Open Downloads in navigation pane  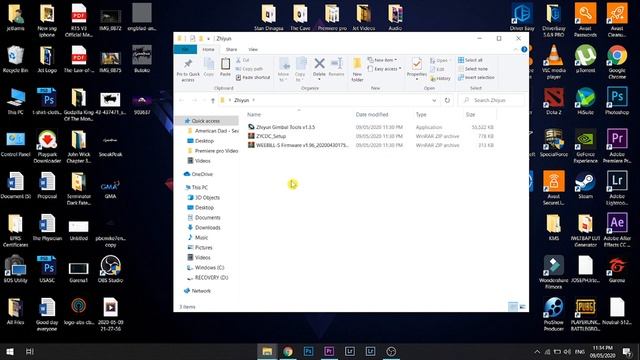[x=207, y=228]
